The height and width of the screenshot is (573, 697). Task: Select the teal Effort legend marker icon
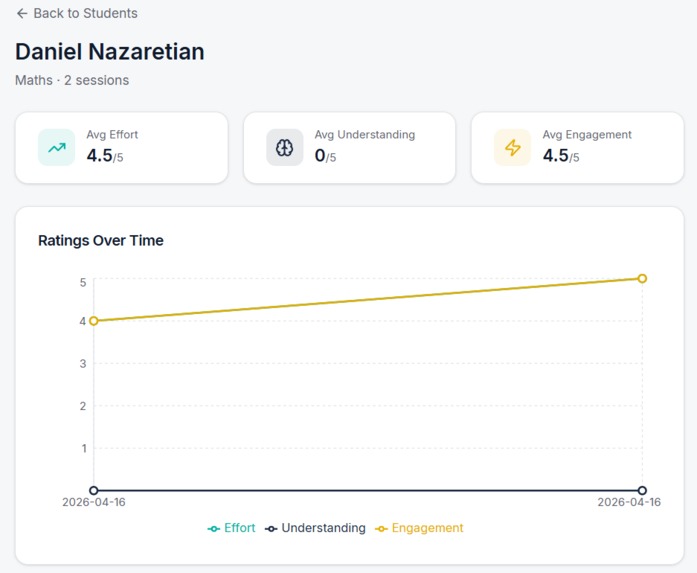pyautogui.click(x=213, y=529)
